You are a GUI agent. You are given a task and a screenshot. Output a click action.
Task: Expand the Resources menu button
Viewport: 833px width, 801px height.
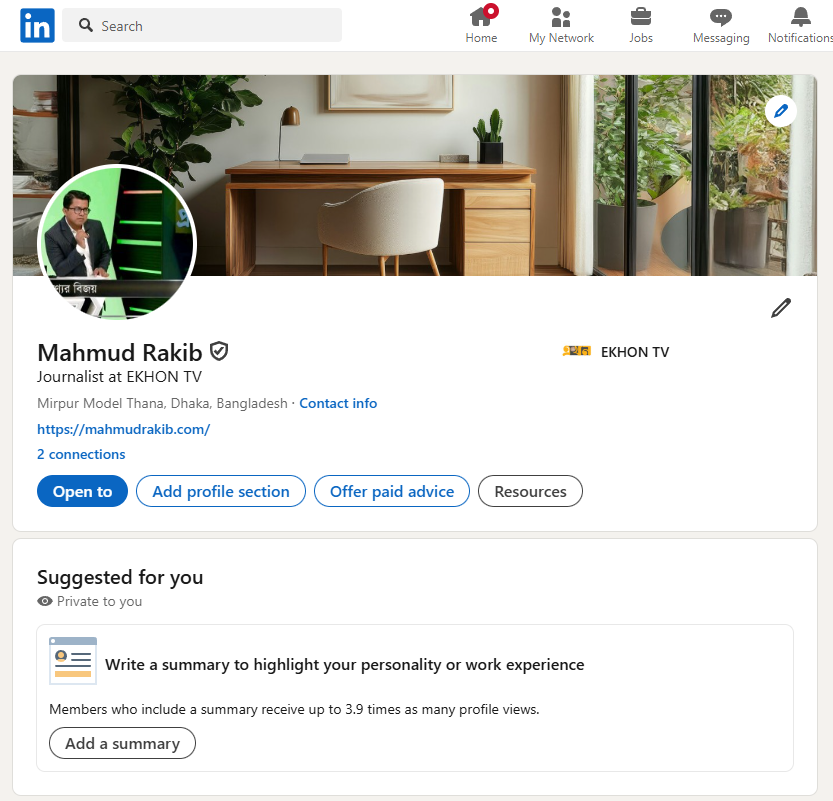pyautogui.click(x=530, y=491)
